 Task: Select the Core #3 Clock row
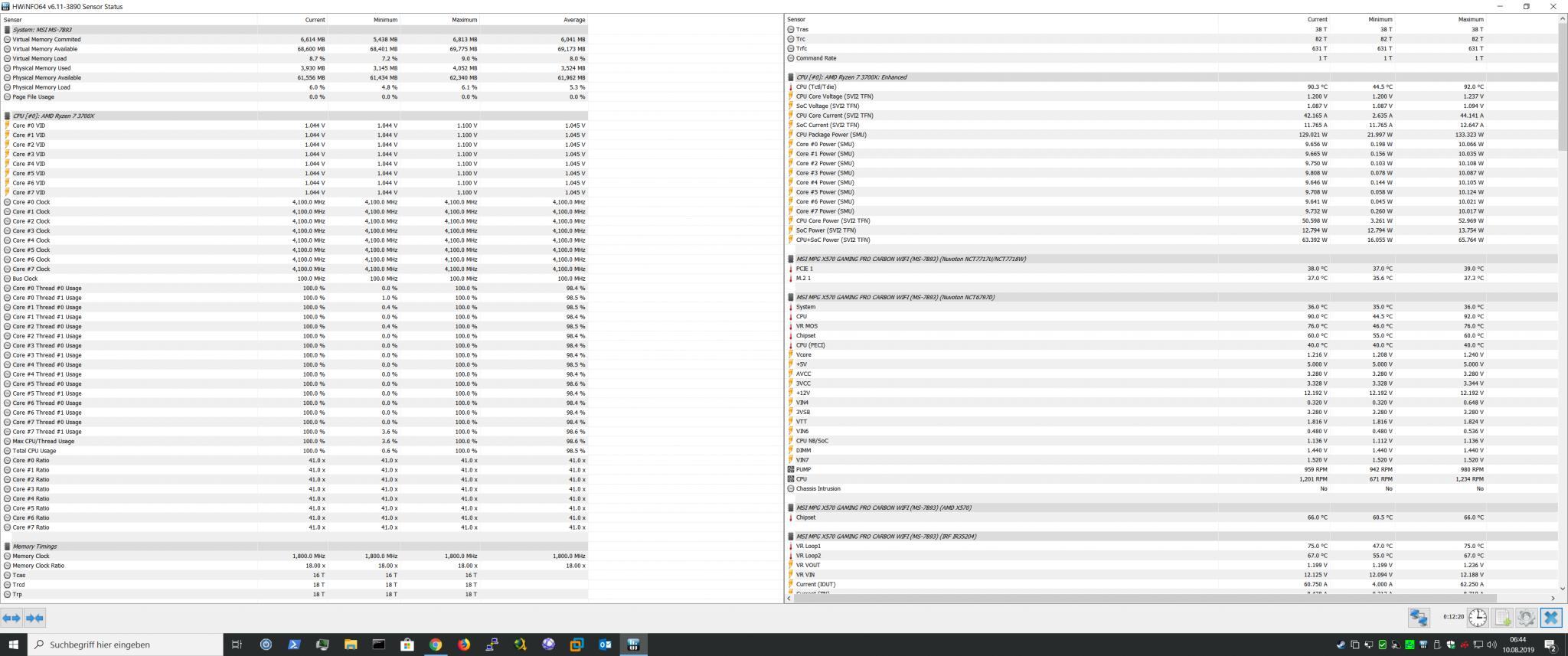tap(295, 231)
